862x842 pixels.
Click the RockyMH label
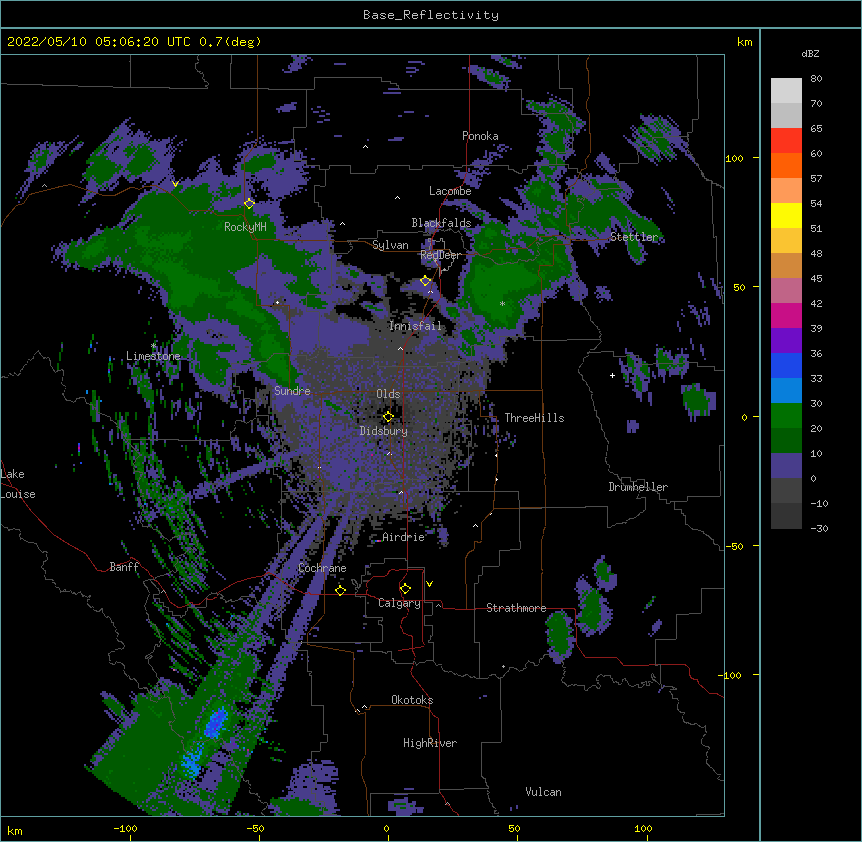[245, 226]
